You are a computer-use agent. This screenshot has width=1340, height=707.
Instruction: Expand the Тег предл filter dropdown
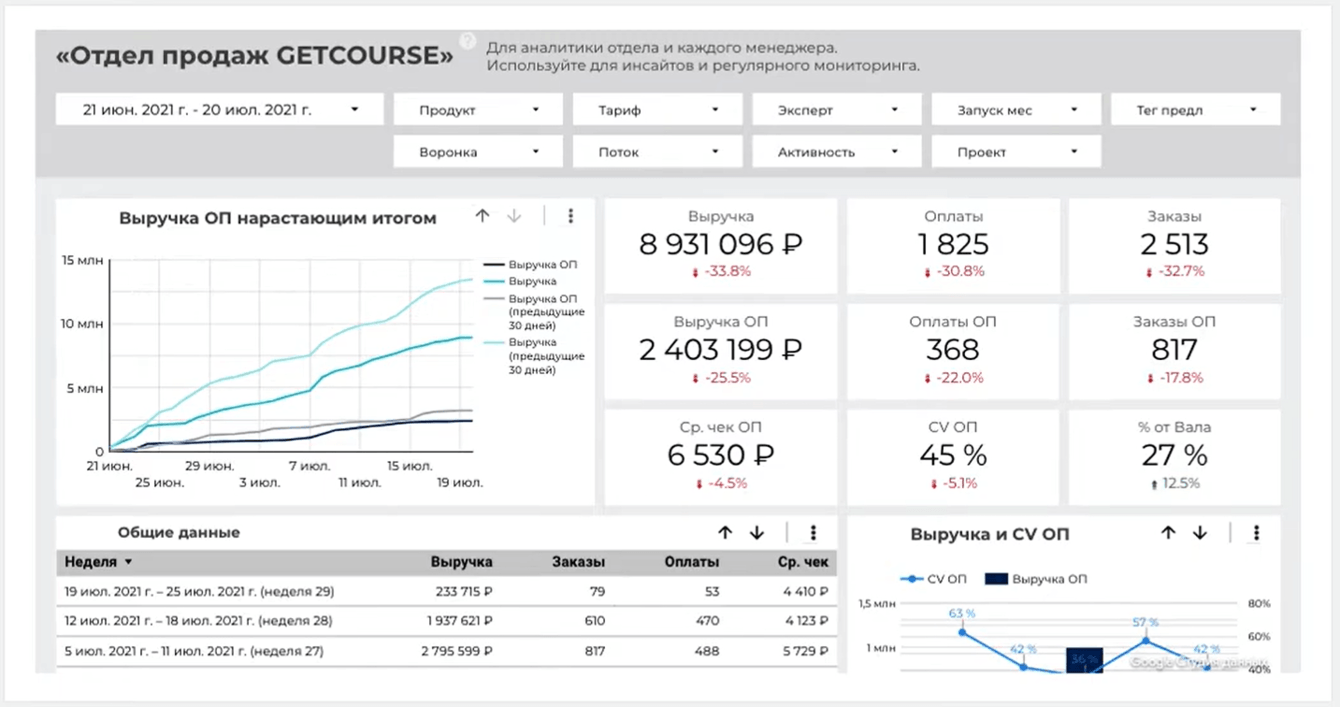1196,110
